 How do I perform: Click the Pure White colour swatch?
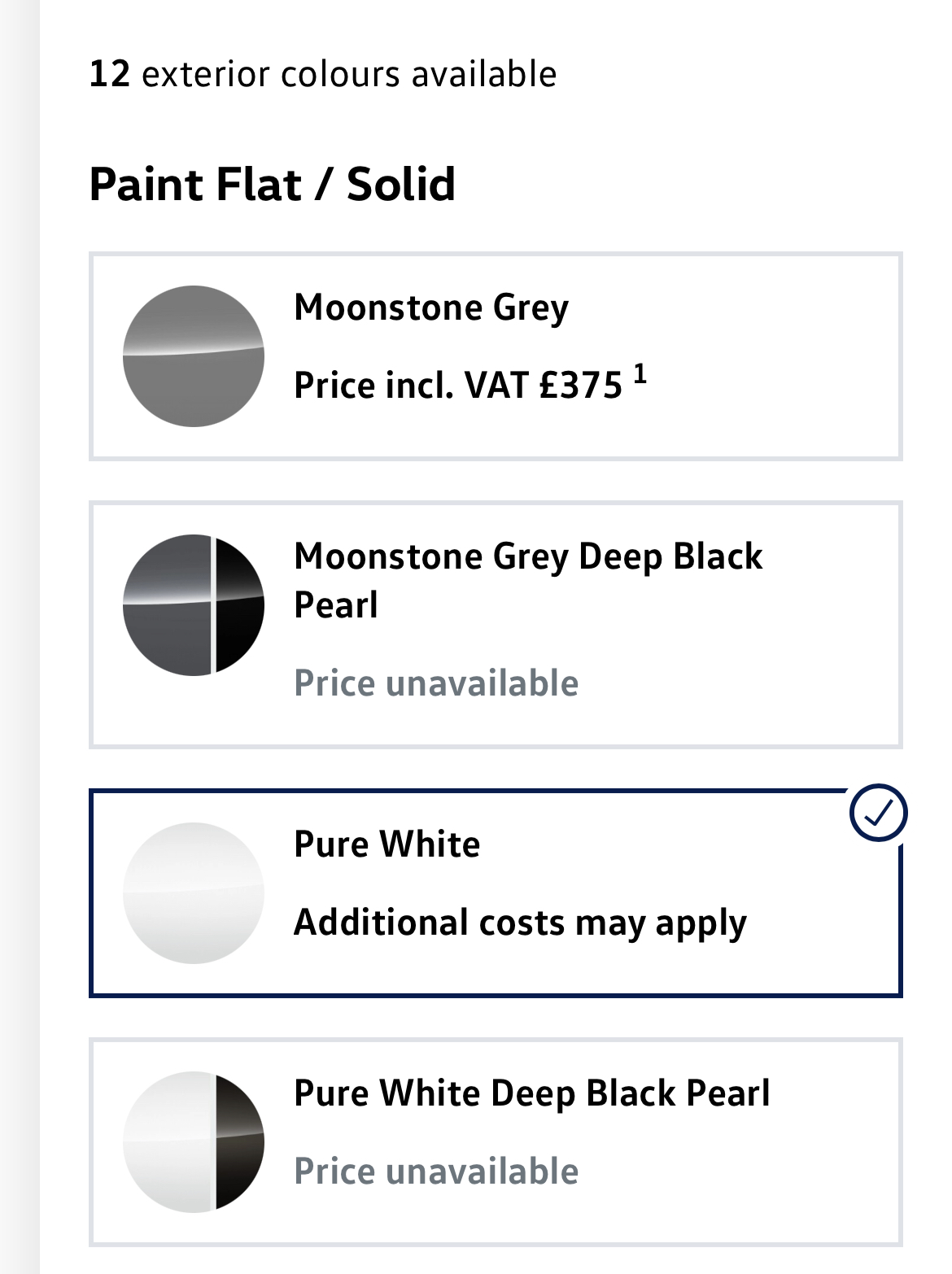(194, 892)
